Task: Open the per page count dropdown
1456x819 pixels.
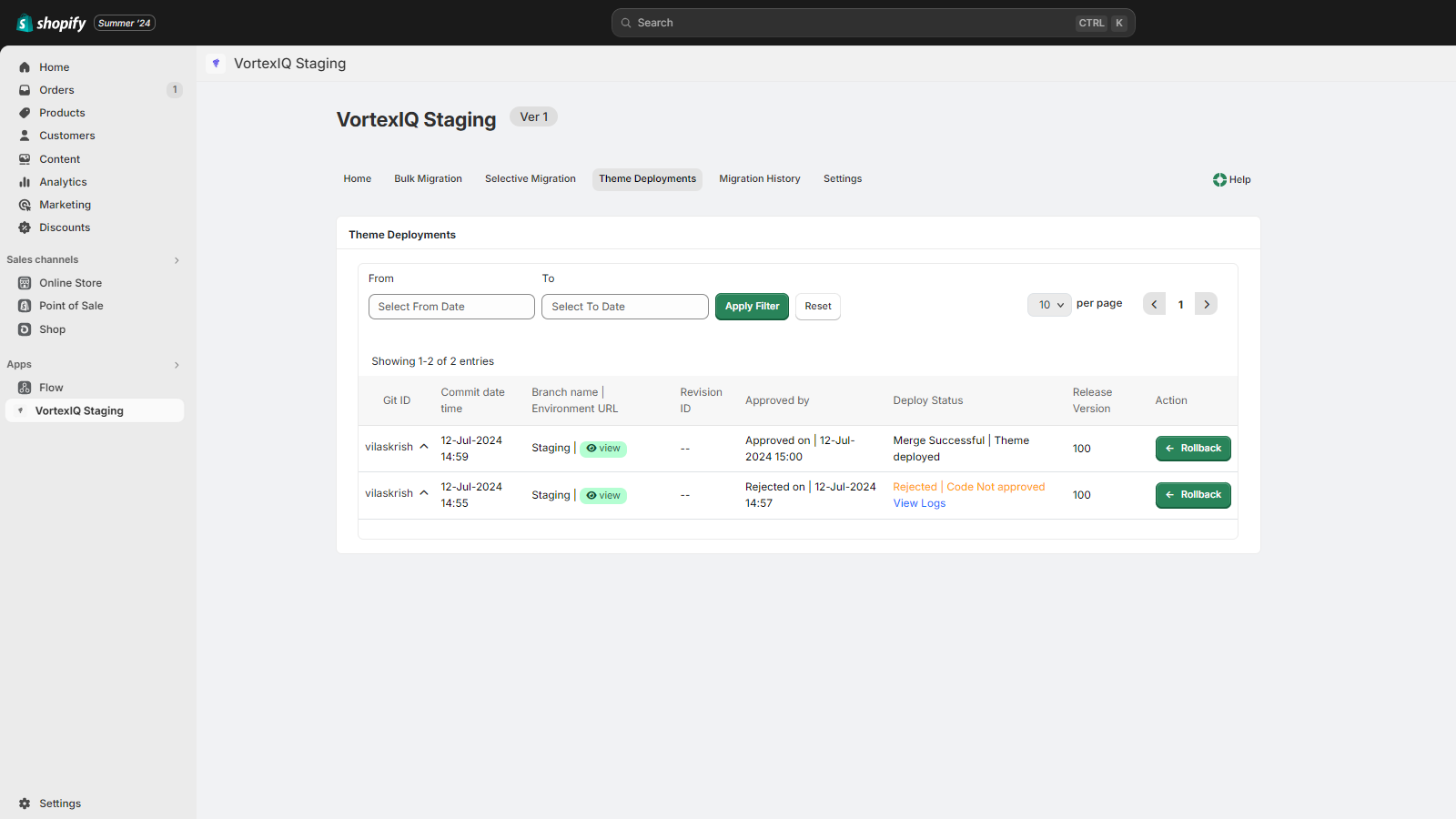Action: point(1049,304)
